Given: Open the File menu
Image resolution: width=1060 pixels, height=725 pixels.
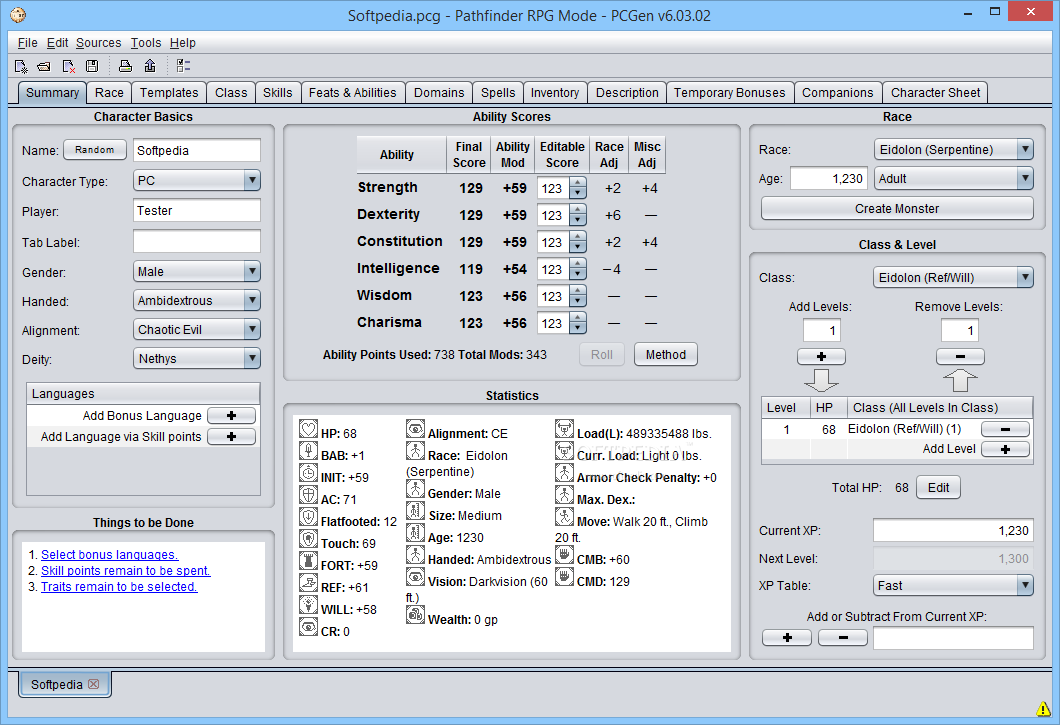Looking at the screenshot, I should [x=27, y=43].
